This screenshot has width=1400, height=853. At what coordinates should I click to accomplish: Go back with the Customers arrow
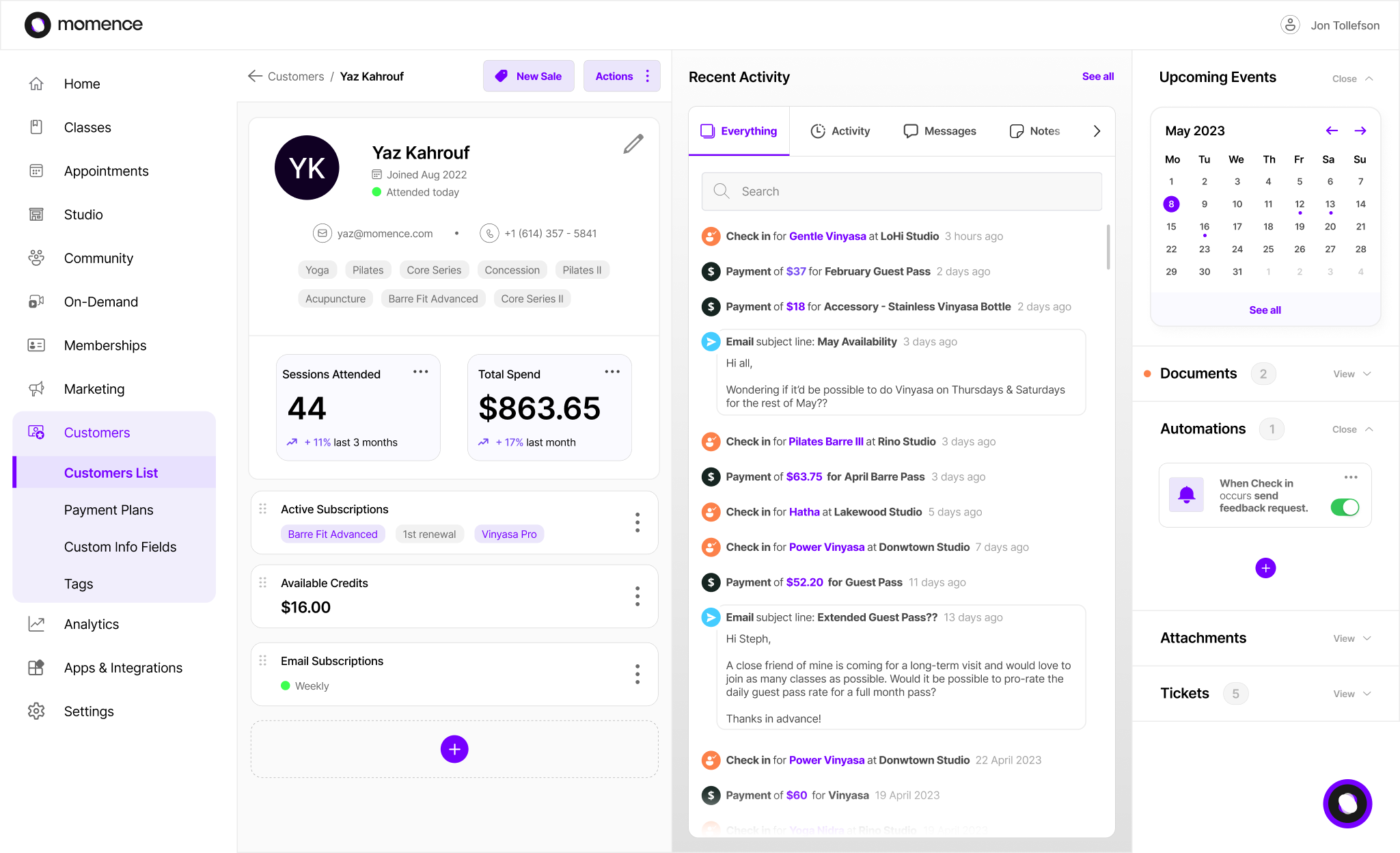tap(255, 76)
